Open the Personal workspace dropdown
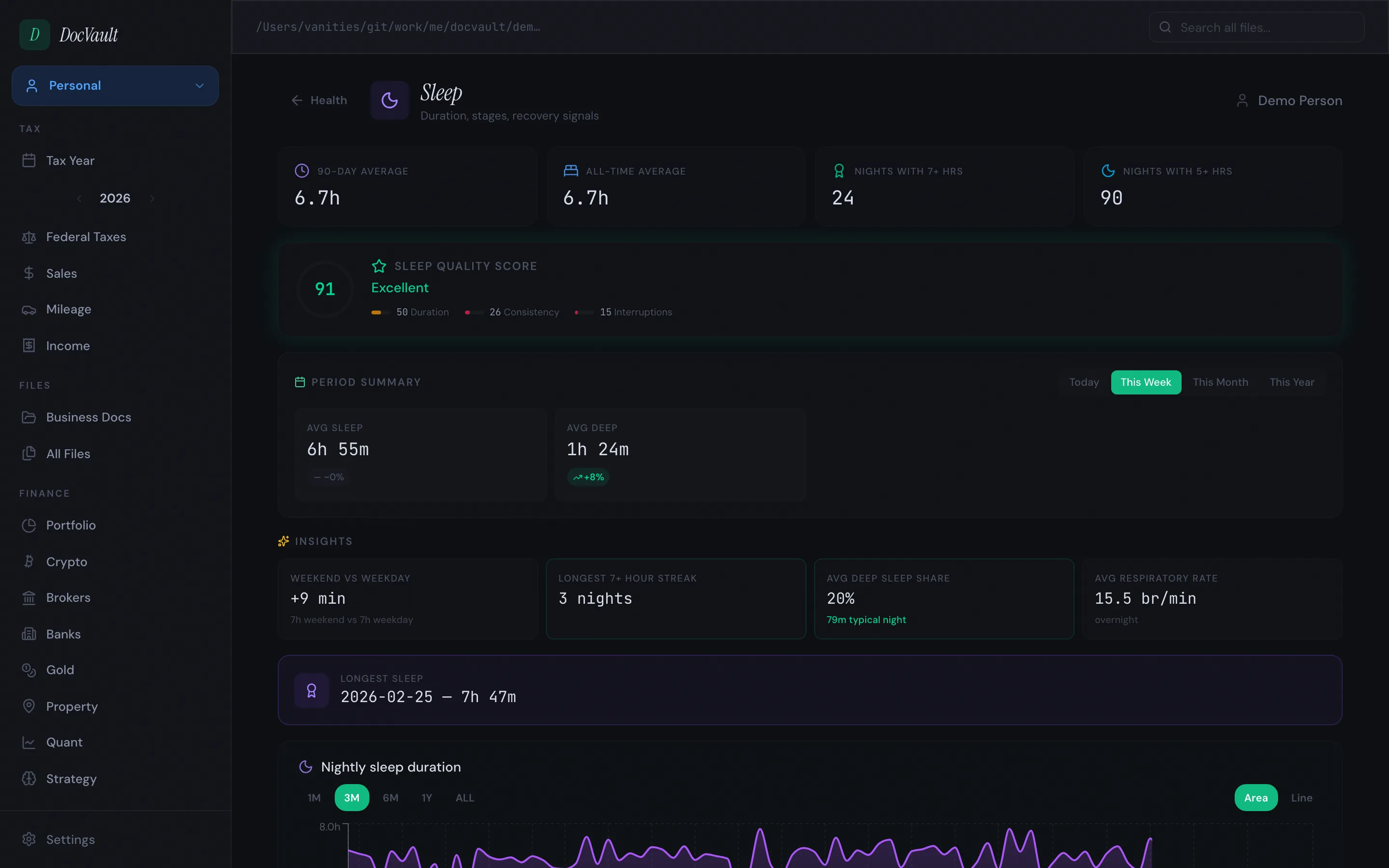The width and height of the screenshot is (1389, 868). click(115, 85)
